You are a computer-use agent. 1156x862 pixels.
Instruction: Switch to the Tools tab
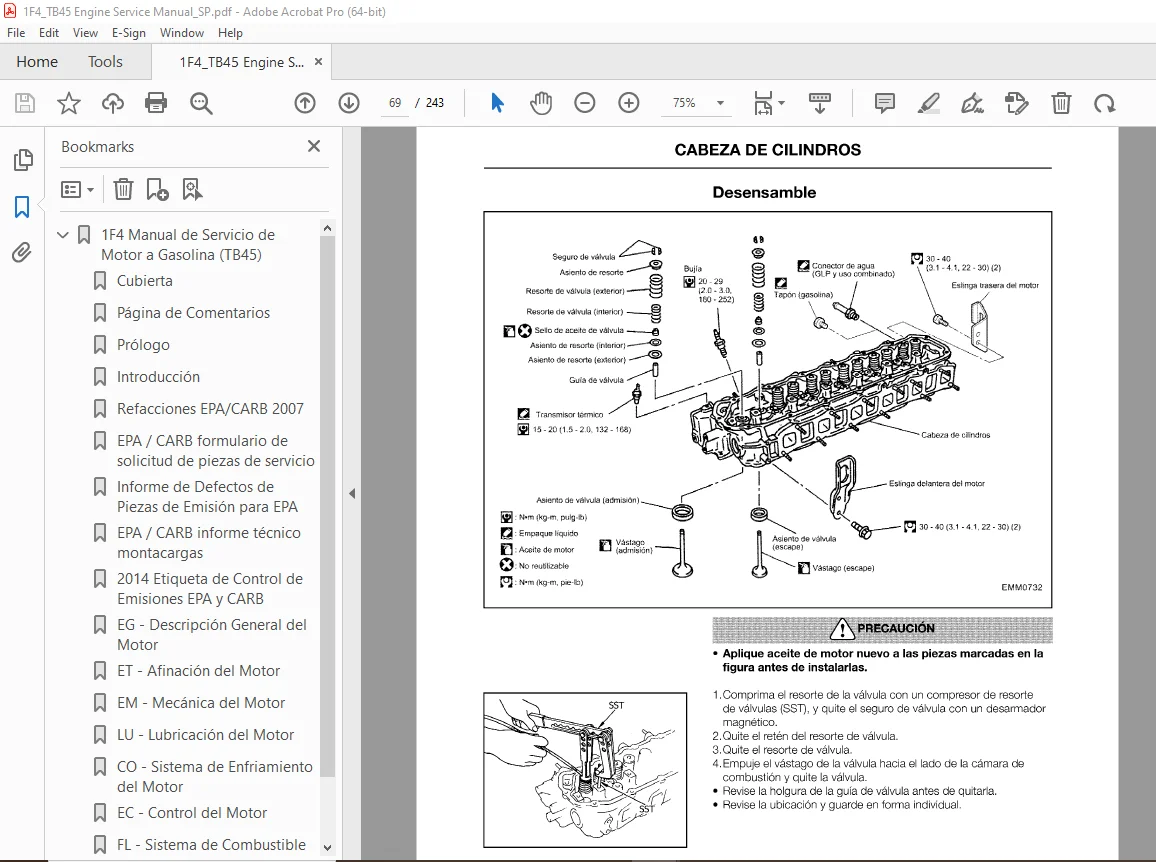pos(105,62)
